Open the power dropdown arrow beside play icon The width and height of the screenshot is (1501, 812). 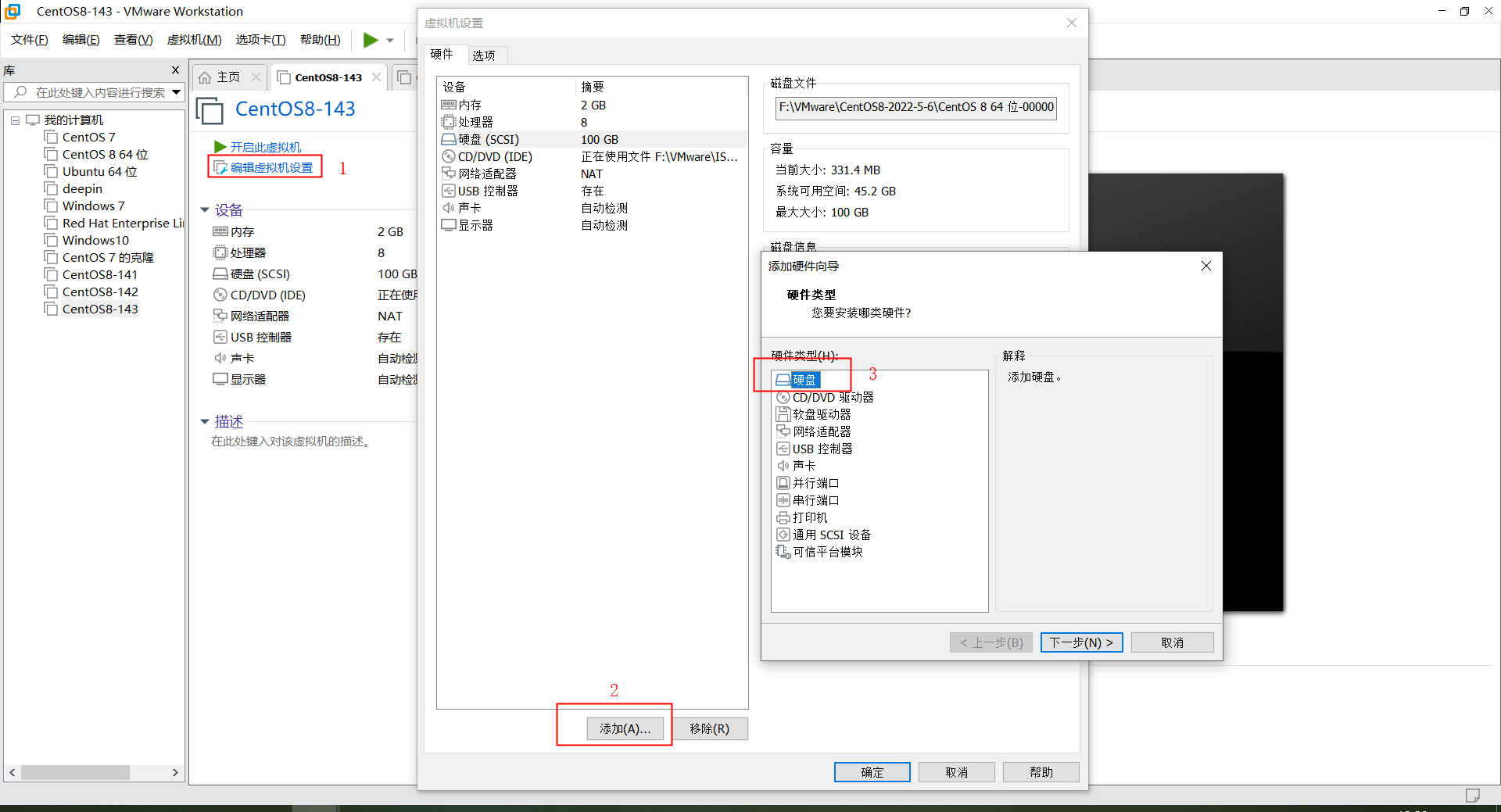click(390, 41)
